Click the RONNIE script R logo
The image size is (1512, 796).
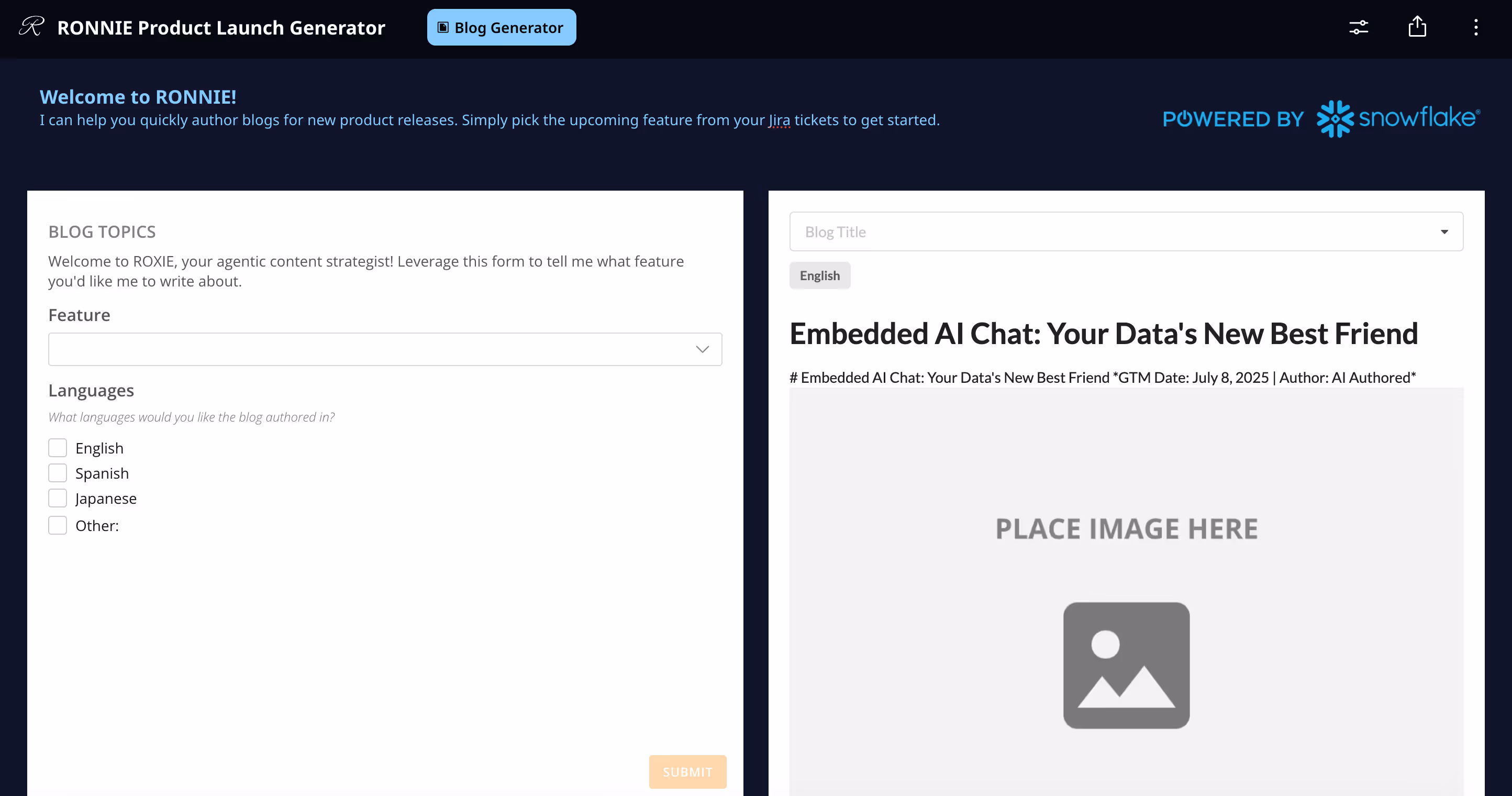31,26
